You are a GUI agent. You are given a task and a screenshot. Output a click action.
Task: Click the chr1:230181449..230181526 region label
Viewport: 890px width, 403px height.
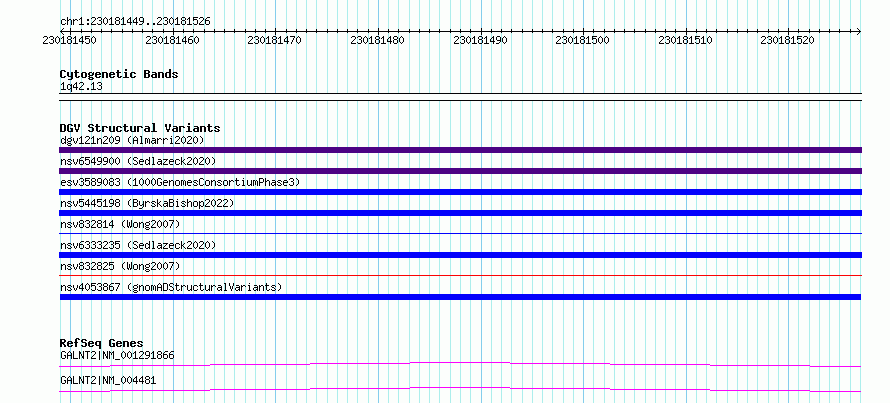(x=135, y=22)
